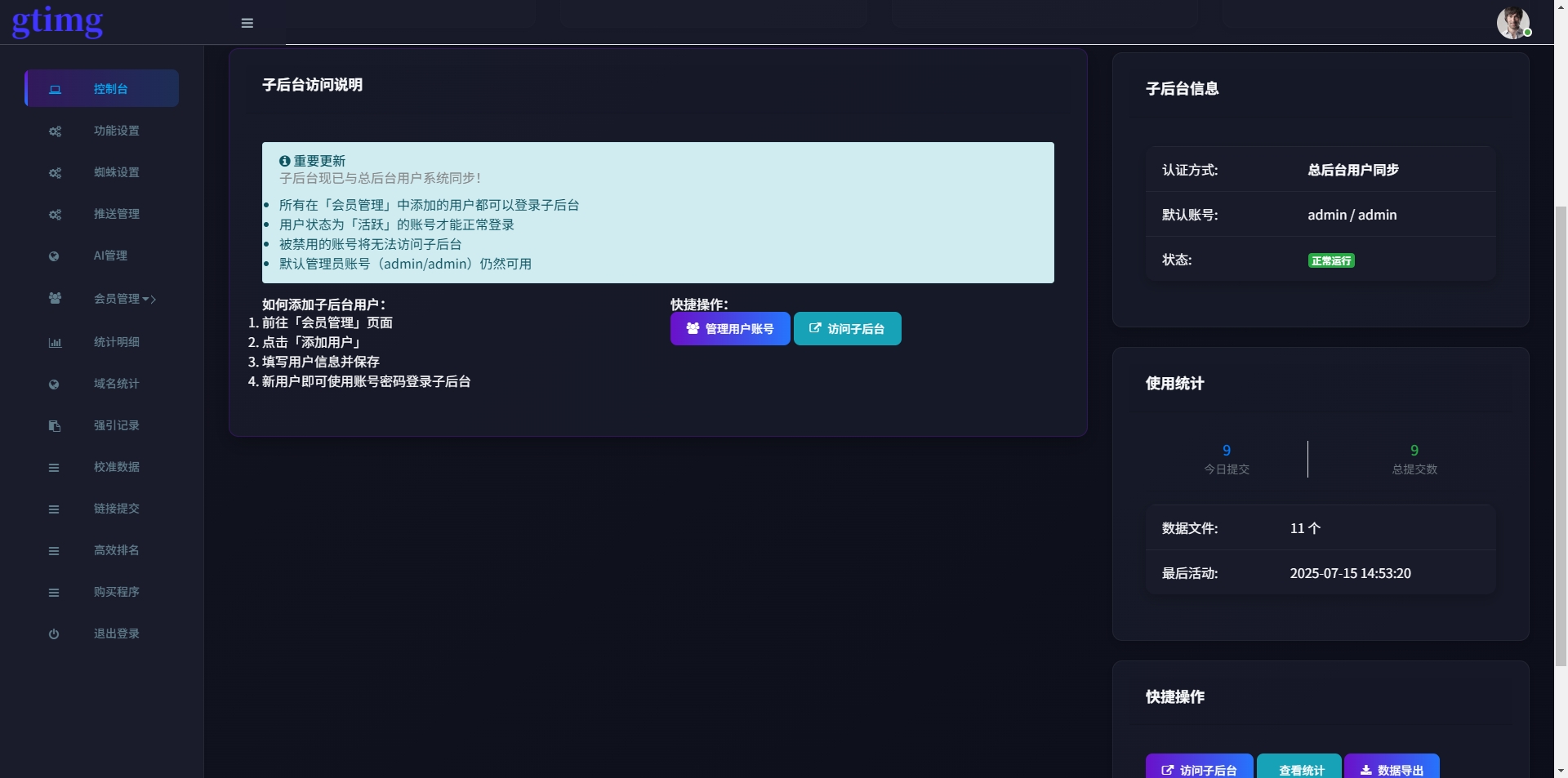The width and height of the screenshot is (1568, 778).
Task: Click the 正常运行 status badge
Action: click(1331, 260)
